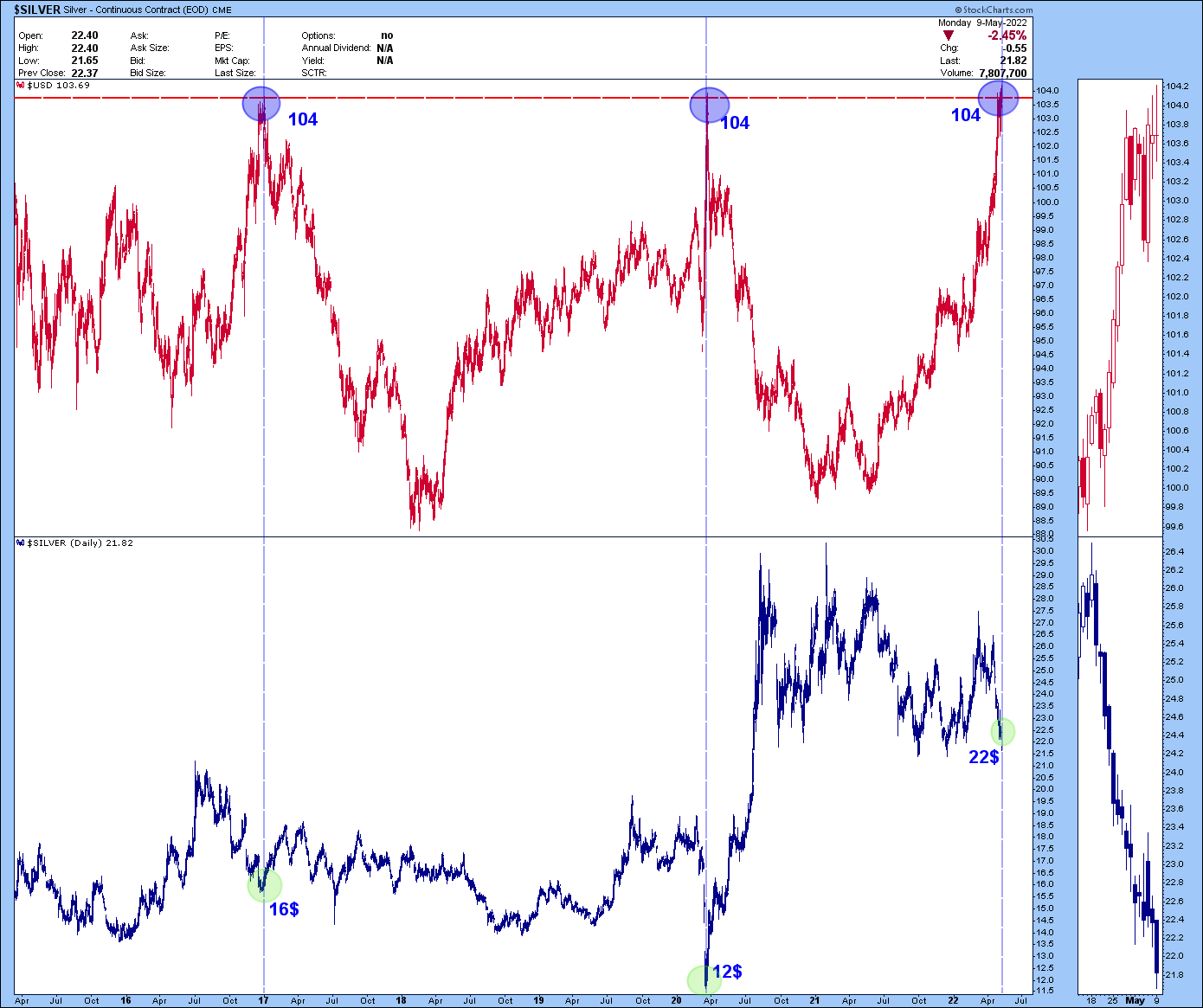Click the Low value 21.65
The width and height of the screenshot is (1203, 1008).
pos(85,61)
